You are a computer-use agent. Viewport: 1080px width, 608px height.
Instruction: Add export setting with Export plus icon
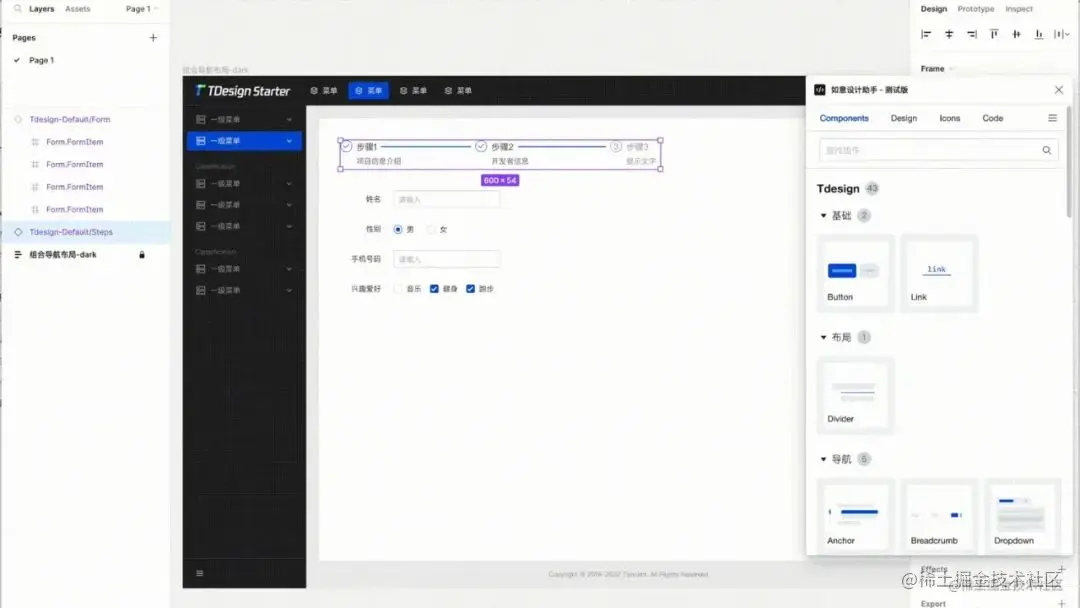pos(1061,603)
